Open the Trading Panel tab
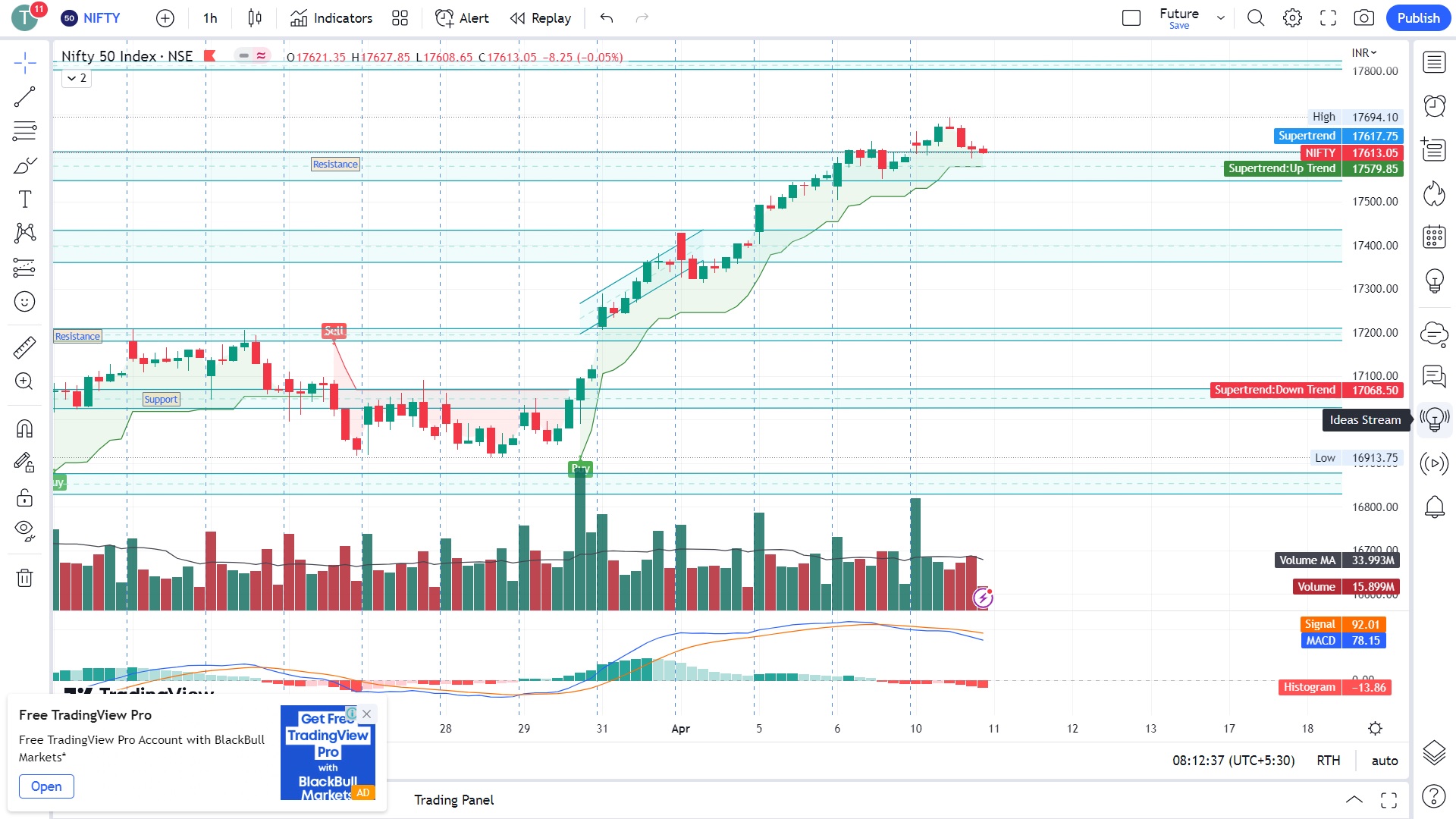This screenshot has height=819, width=1456. pos(453,800)
